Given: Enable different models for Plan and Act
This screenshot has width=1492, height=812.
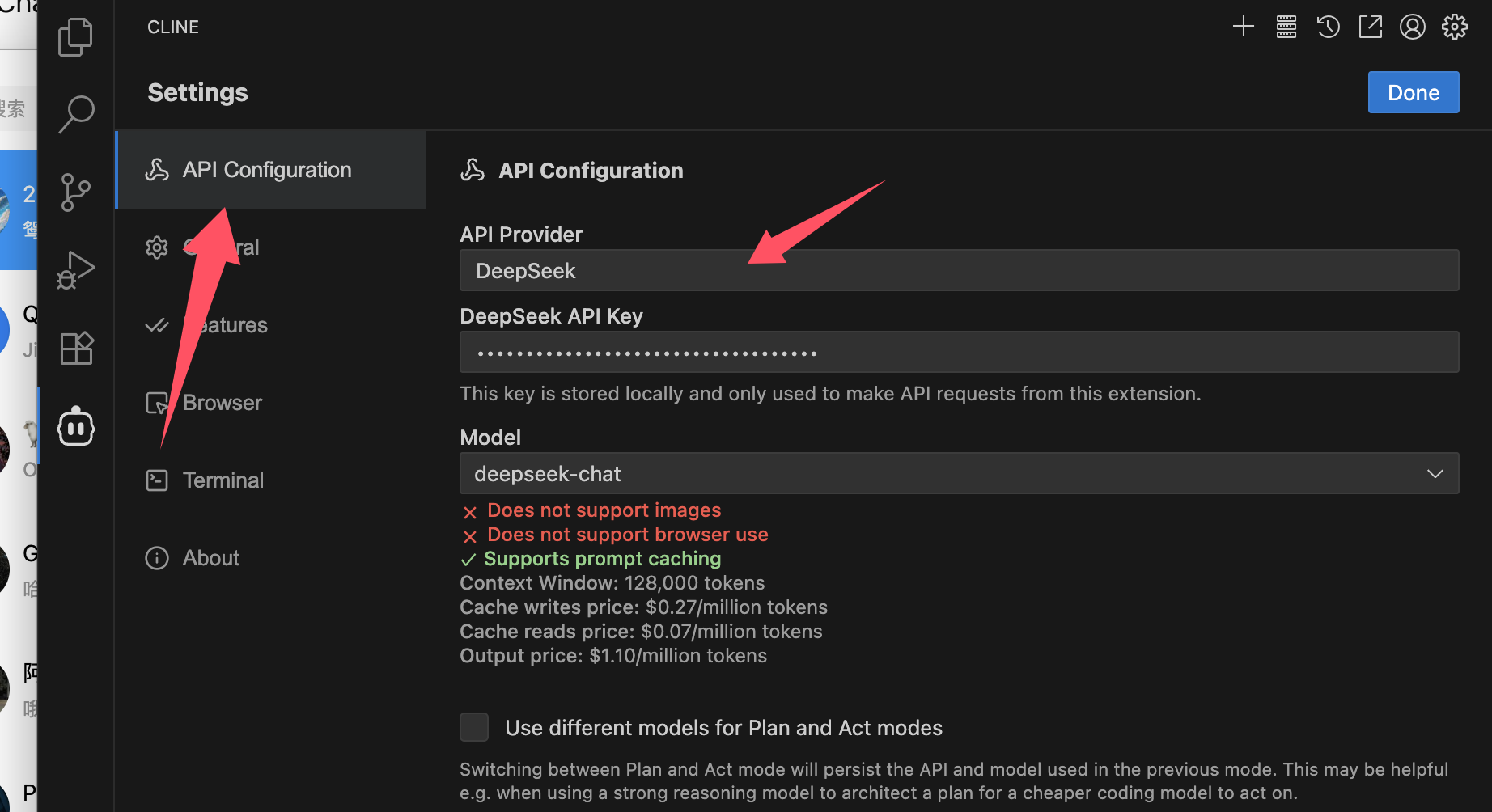Looking at the screenshot, I should coord(474,727).
